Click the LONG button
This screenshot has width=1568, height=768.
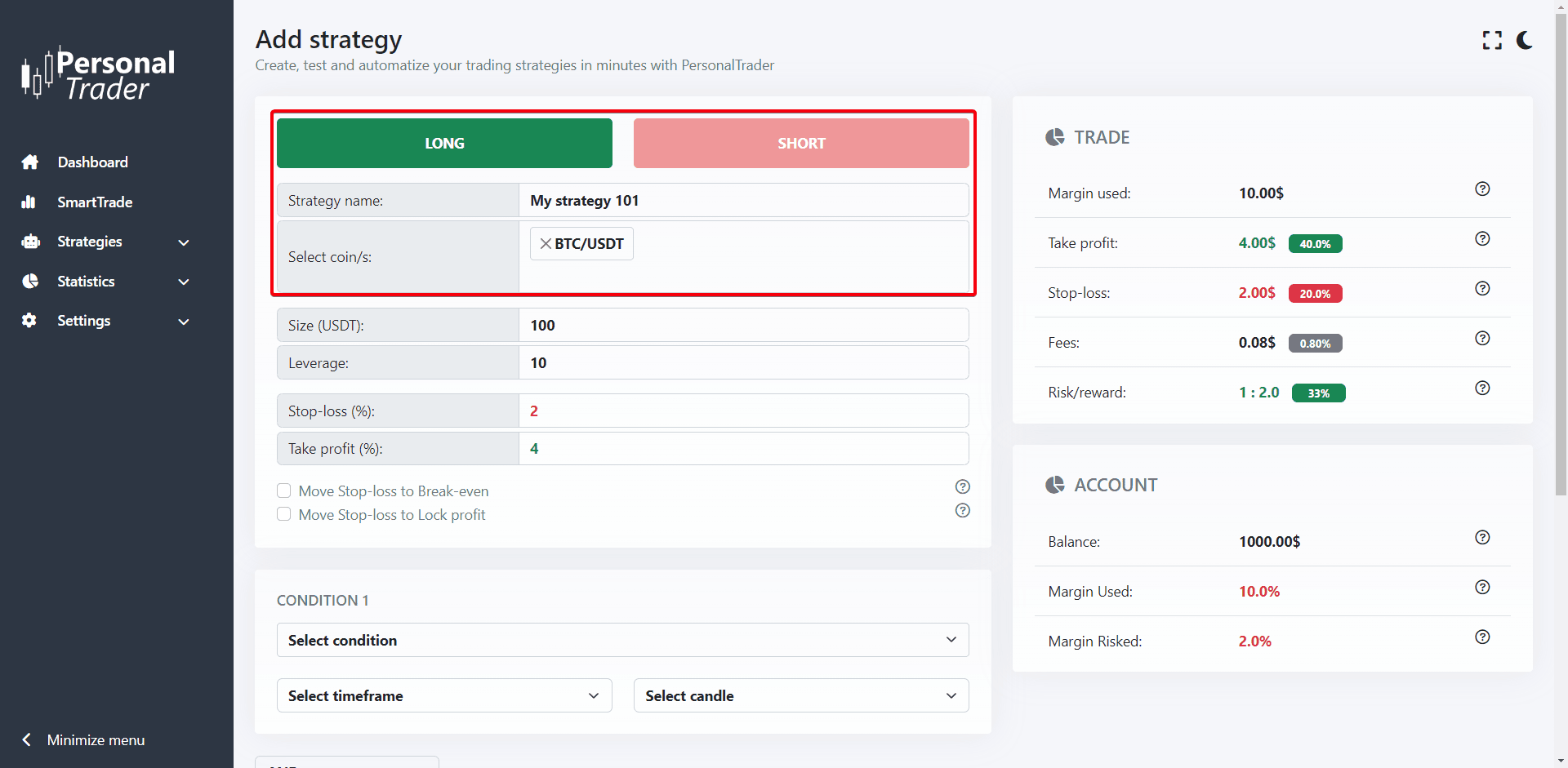tap(444, 144)
